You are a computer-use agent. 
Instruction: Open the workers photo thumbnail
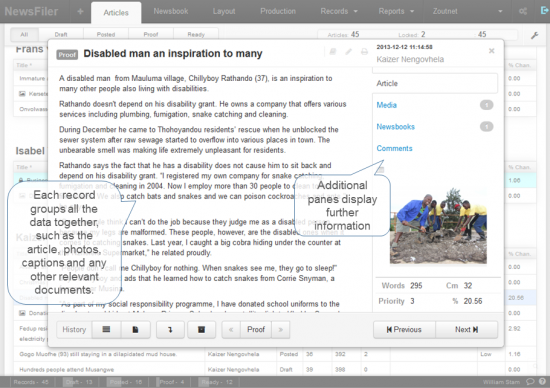[x=438, y=226]
